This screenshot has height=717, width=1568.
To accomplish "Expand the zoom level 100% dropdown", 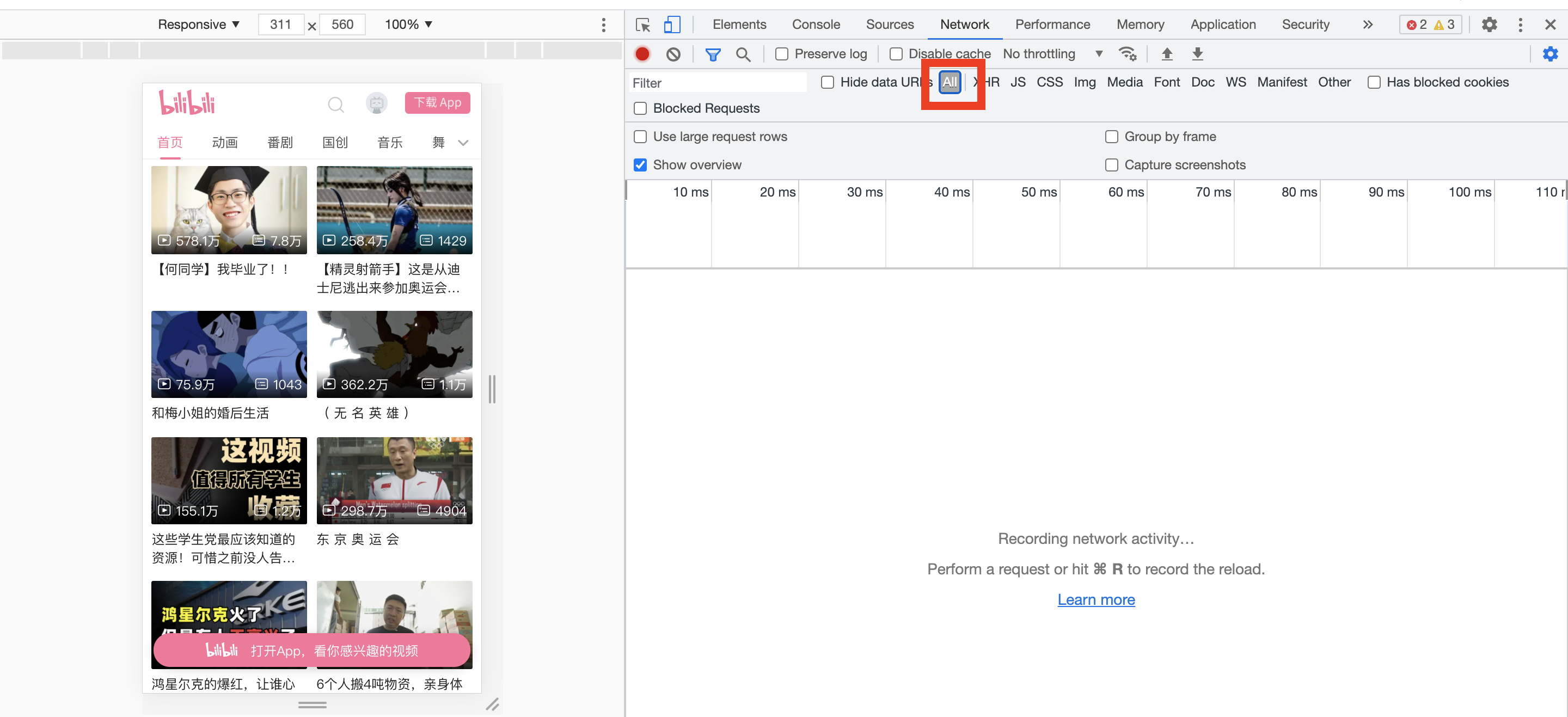I will 407,24.
